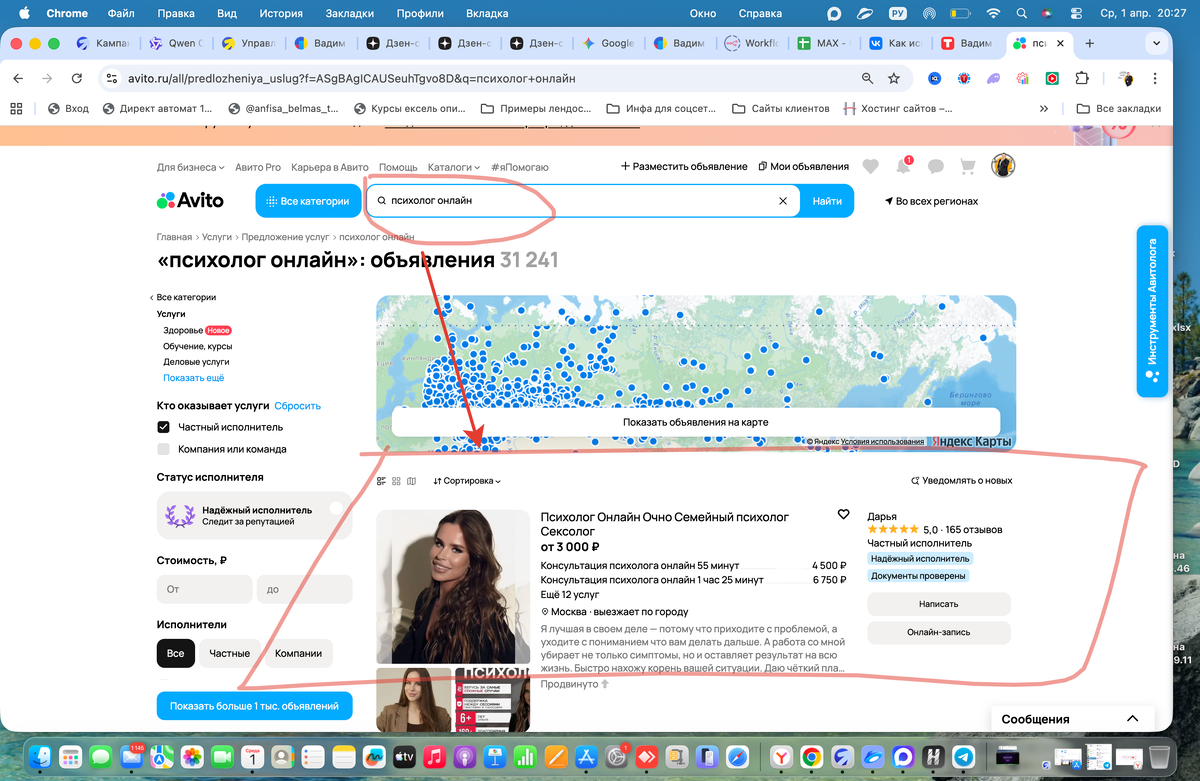Viewport: 1200px width, 781px height.
Task: Click the Сбросить filter reset link
Action: point(298,406)
